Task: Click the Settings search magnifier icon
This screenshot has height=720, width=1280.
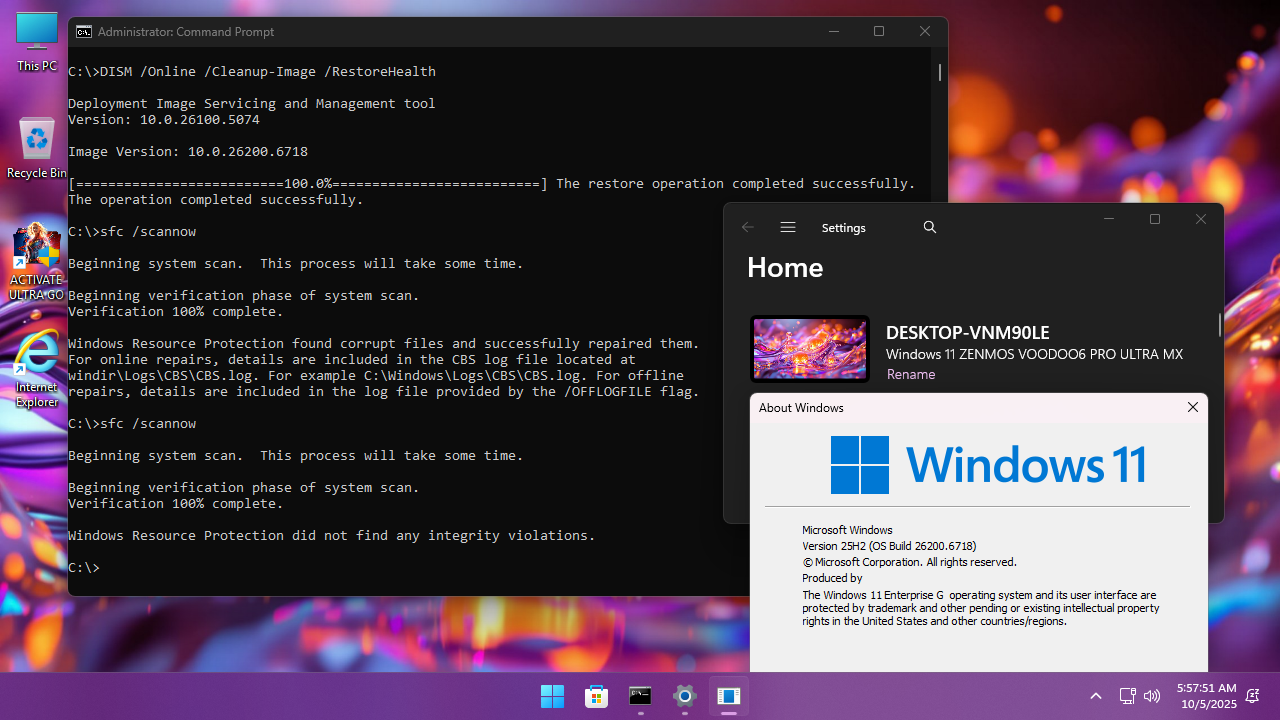Action: tap(930, 227)
